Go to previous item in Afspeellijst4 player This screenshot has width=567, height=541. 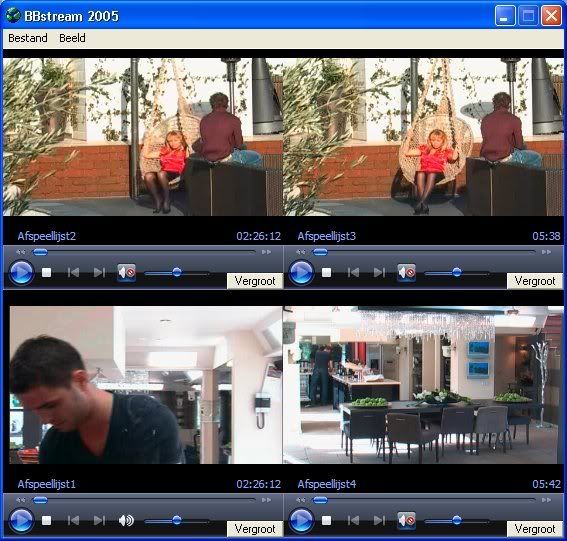[x=353, y=520]
